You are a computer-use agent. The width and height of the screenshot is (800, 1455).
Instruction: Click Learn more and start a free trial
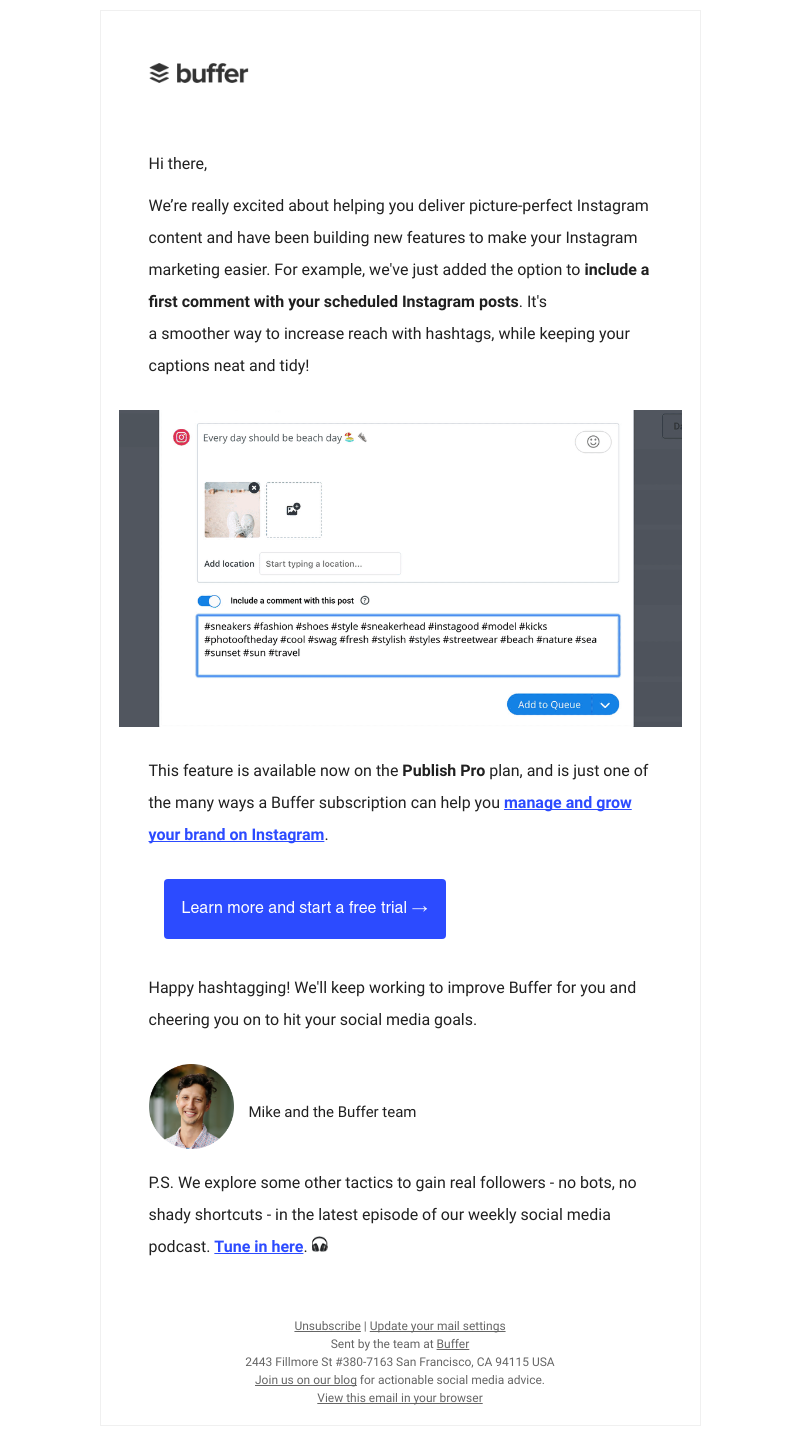pyautogui.click(x=304, y=908)
